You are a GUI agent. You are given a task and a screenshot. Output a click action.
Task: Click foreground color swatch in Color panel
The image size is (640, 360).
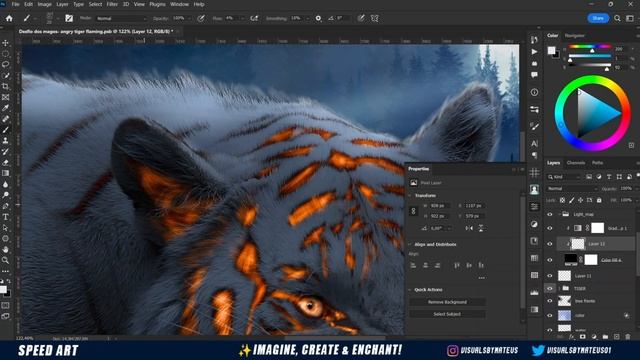[551, 51]
